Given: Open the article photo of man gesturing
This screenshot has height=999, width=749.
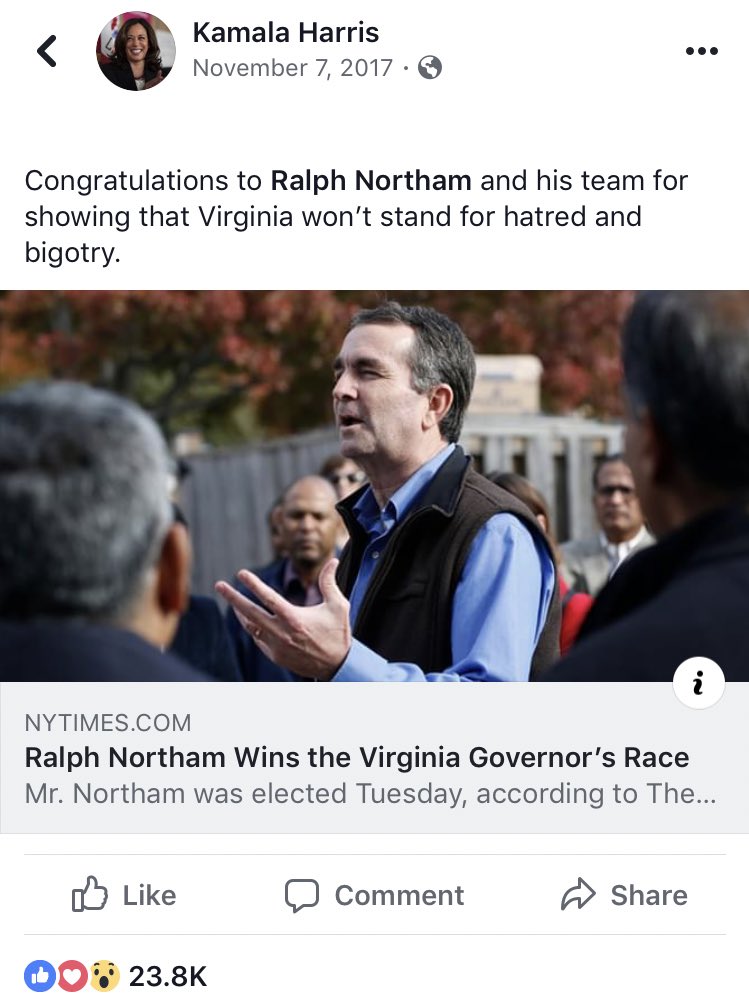Looking at the screenshot, I should [x=374, y=485].
